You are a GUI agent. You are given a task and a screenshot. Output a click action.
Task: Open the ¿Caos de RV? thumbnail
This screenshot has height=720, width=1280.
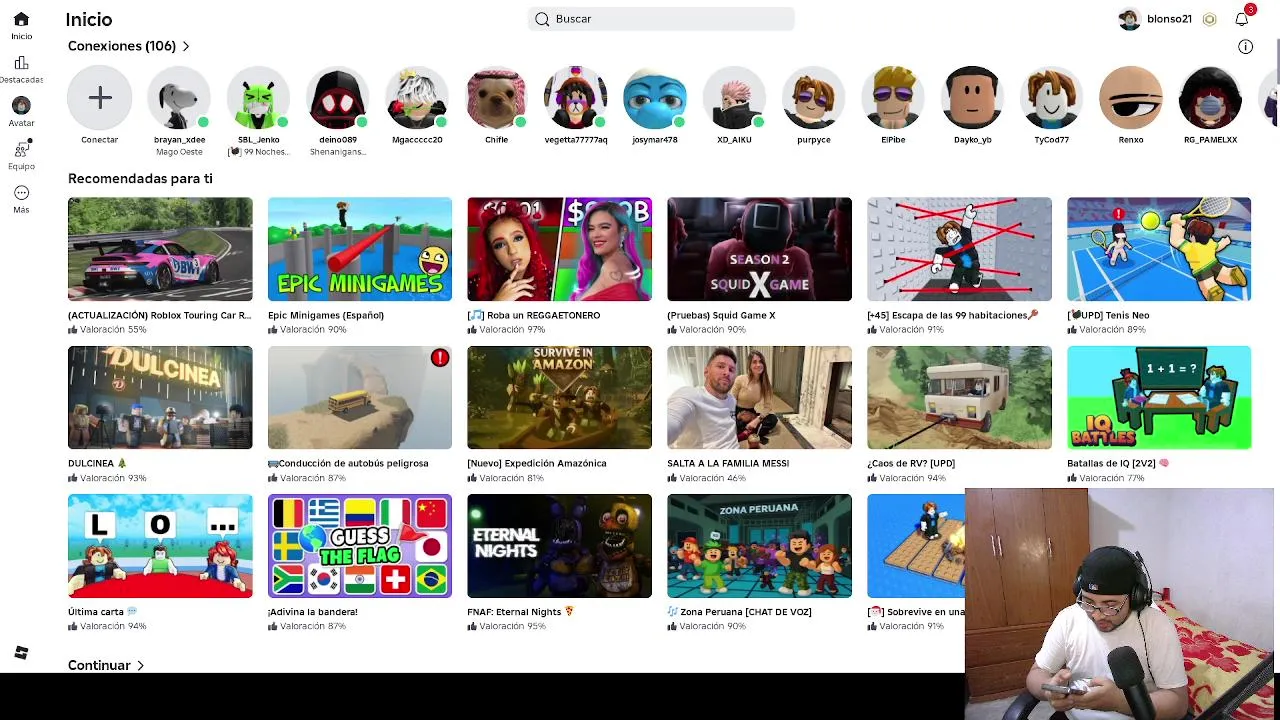(x=959, y=398)
